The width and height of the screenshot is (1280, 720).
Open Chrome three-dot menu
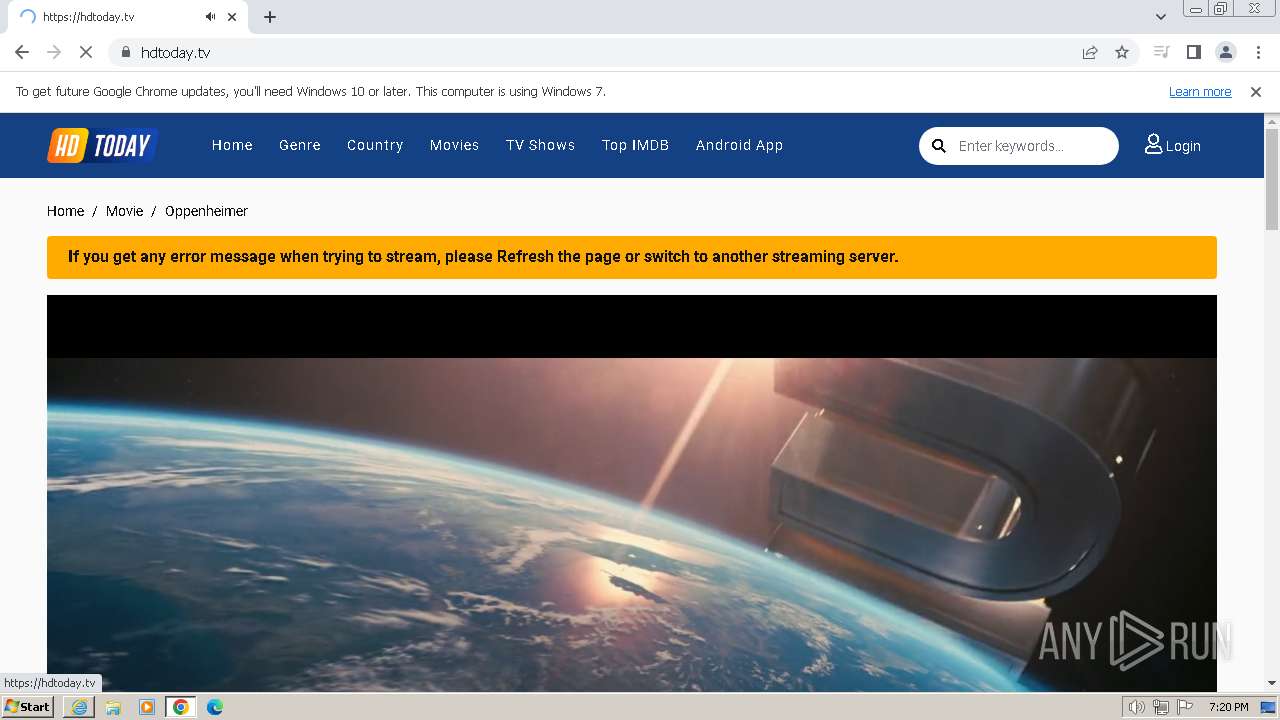1257,52
